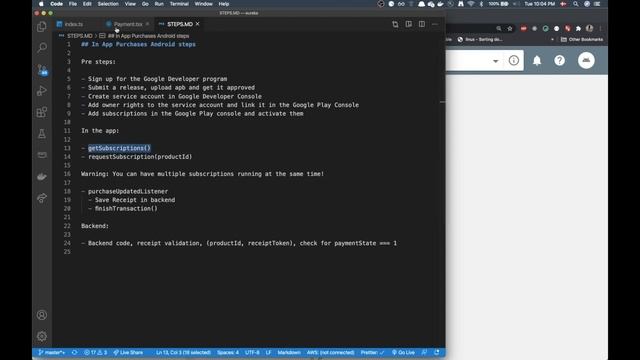Open errors and warnings status counter
640x360 pixels.
(x=96, y=352)
